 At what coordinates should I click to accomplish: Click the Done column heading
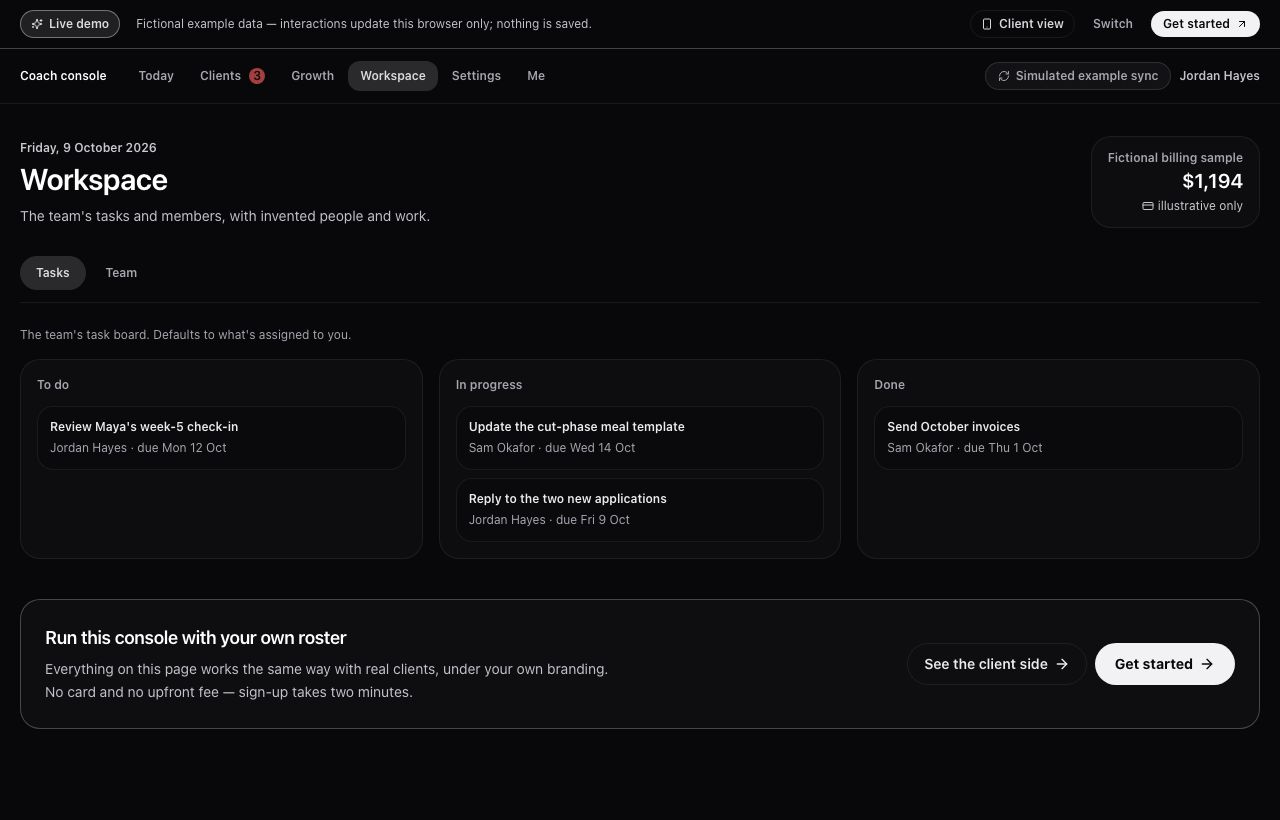tap(889, 385)
